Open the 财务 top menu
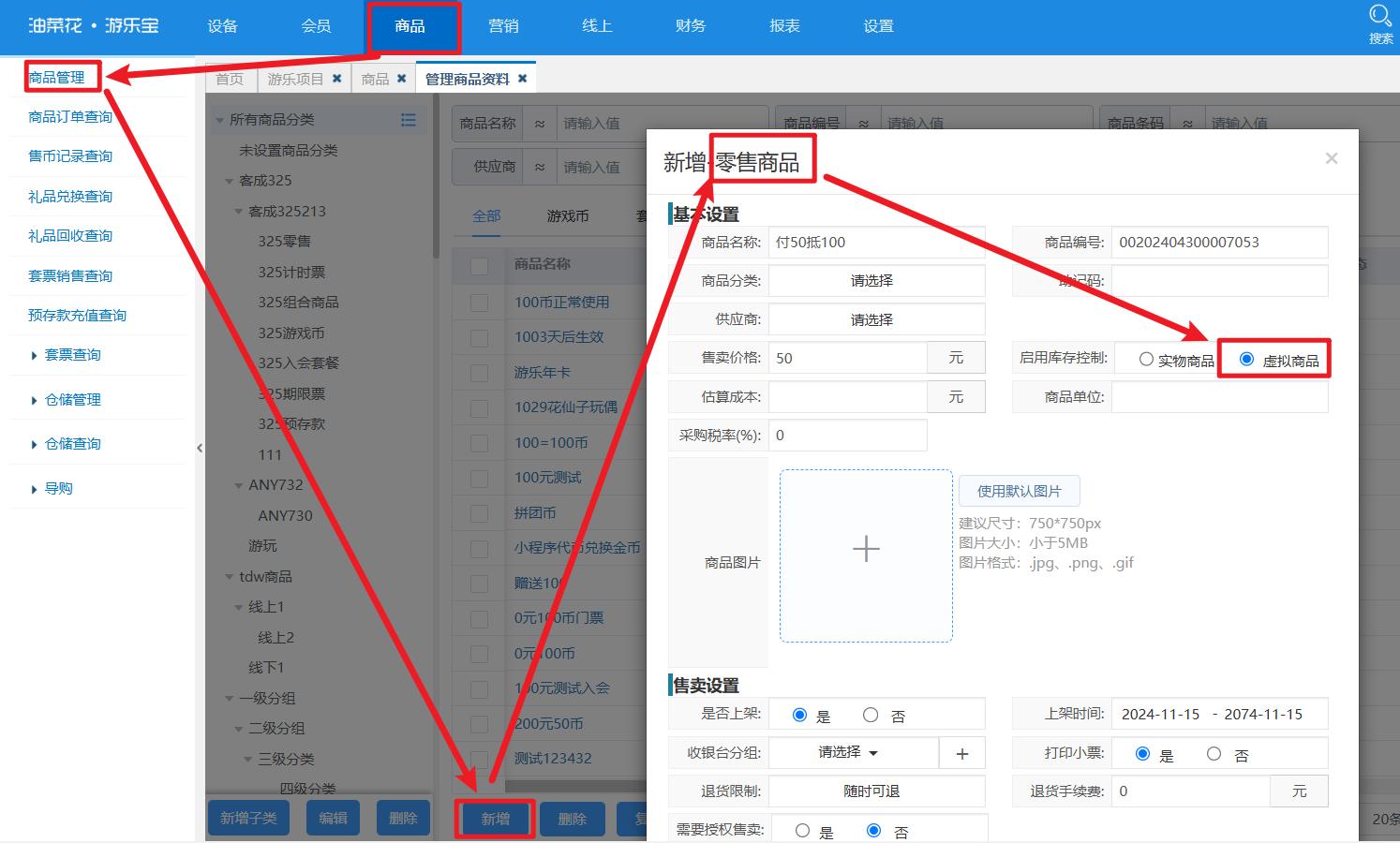 691,26
